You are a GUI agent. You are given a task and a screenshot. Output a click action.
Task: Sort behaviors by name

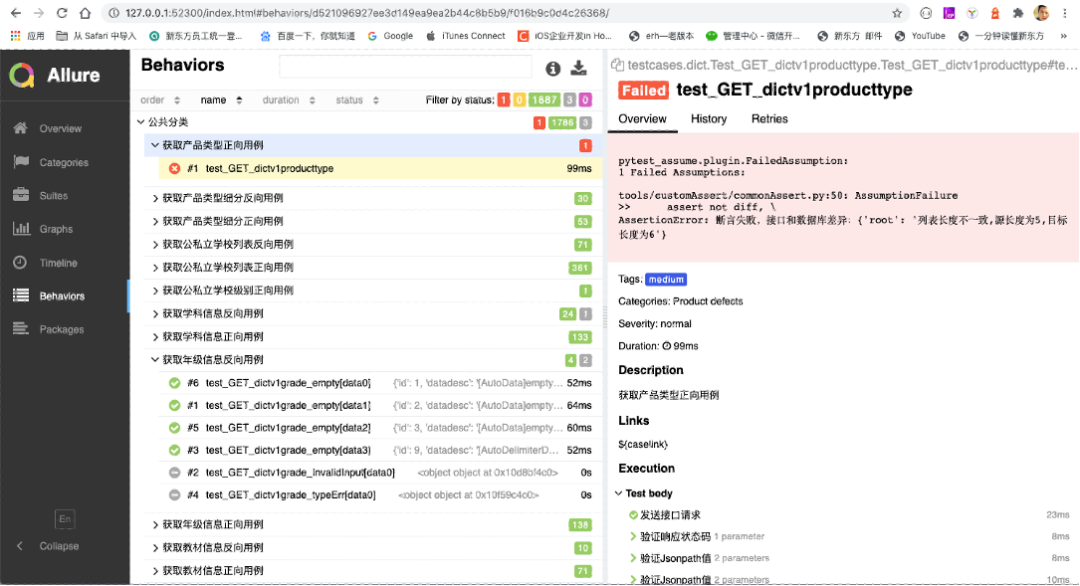(221, 100)
